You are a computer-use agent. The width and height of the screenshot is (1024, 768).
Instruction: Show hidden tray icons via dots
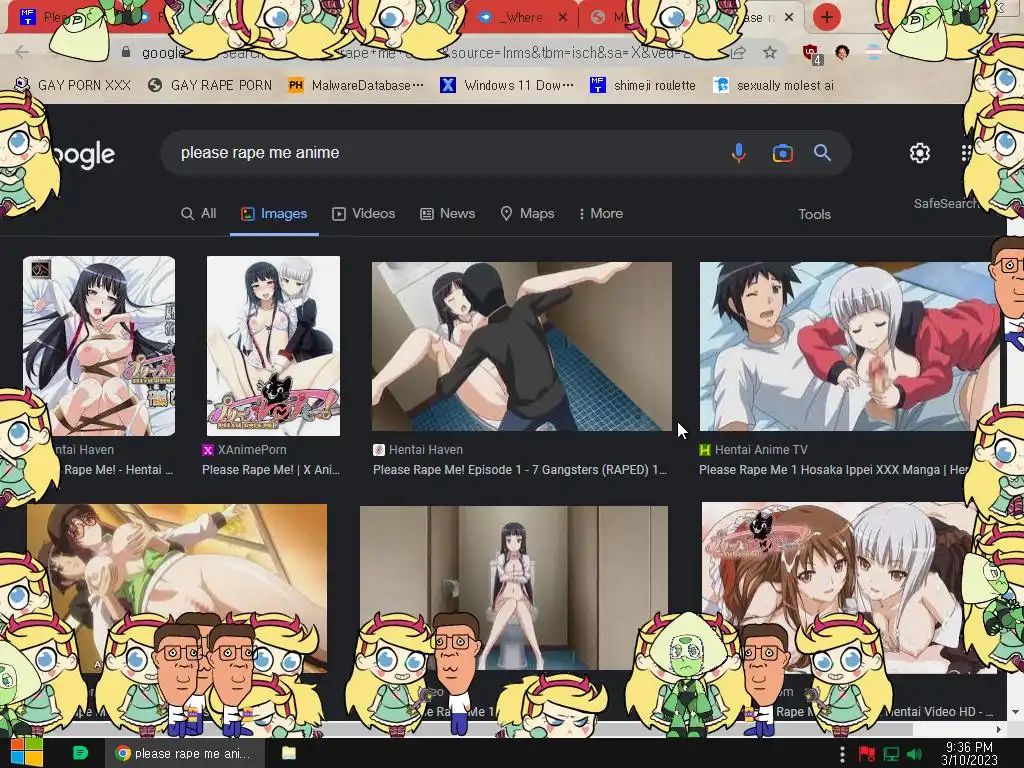842,754
